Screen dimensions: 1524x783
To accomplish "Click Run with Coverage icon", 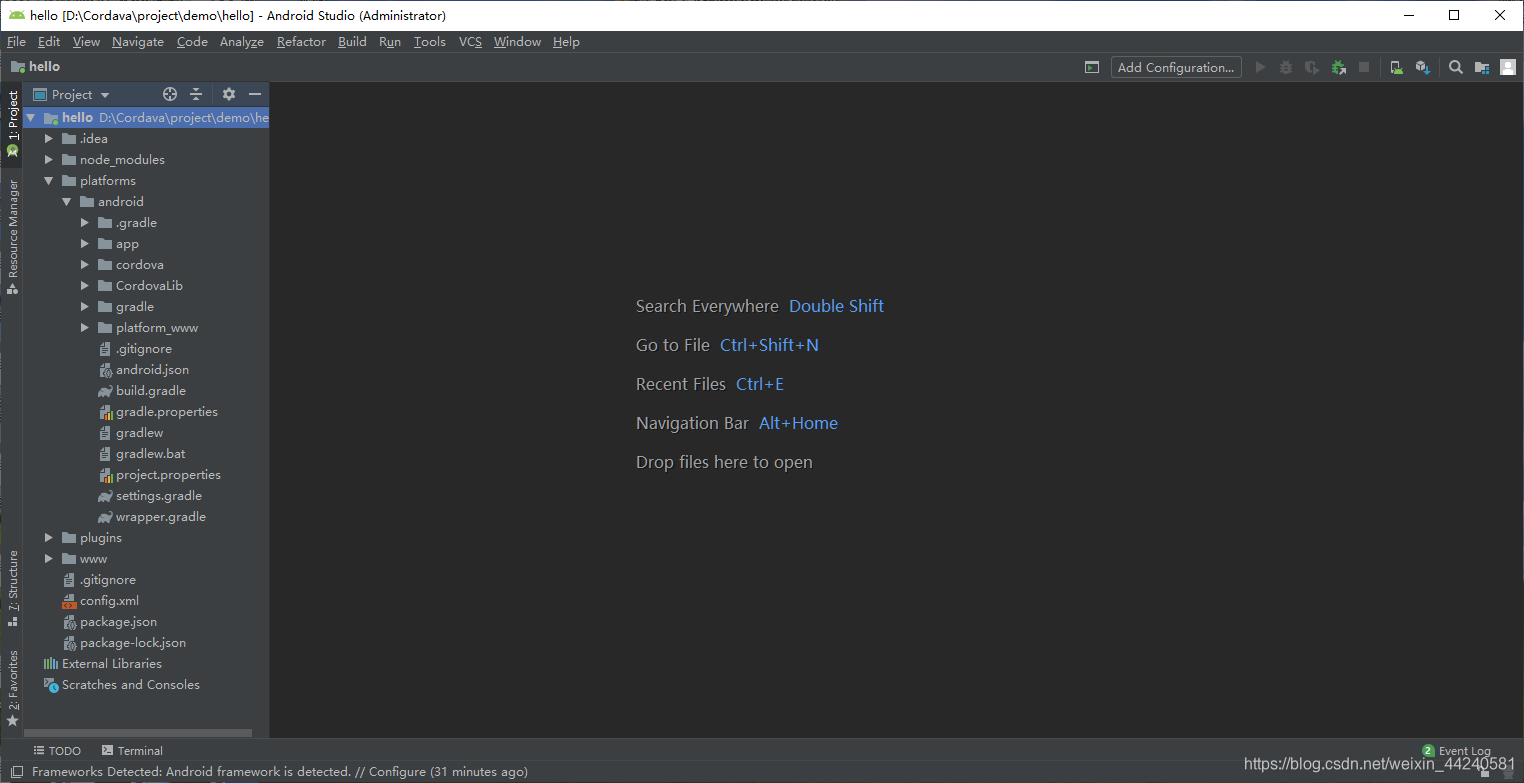I will click(1312, 67).
